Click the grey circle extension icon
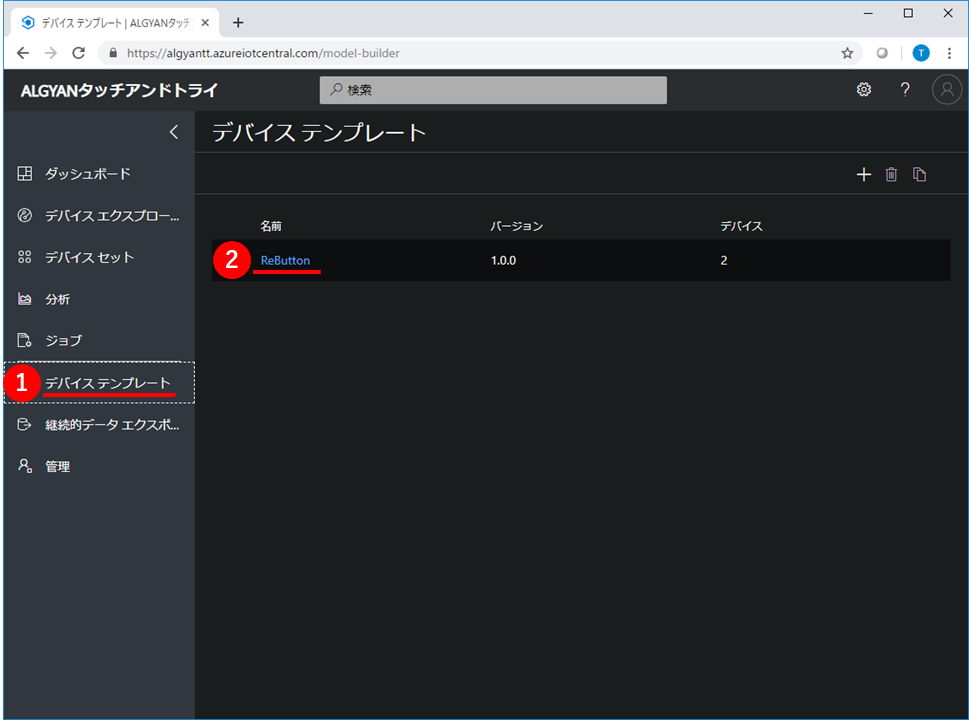969x720 pixels. point(882,53)
